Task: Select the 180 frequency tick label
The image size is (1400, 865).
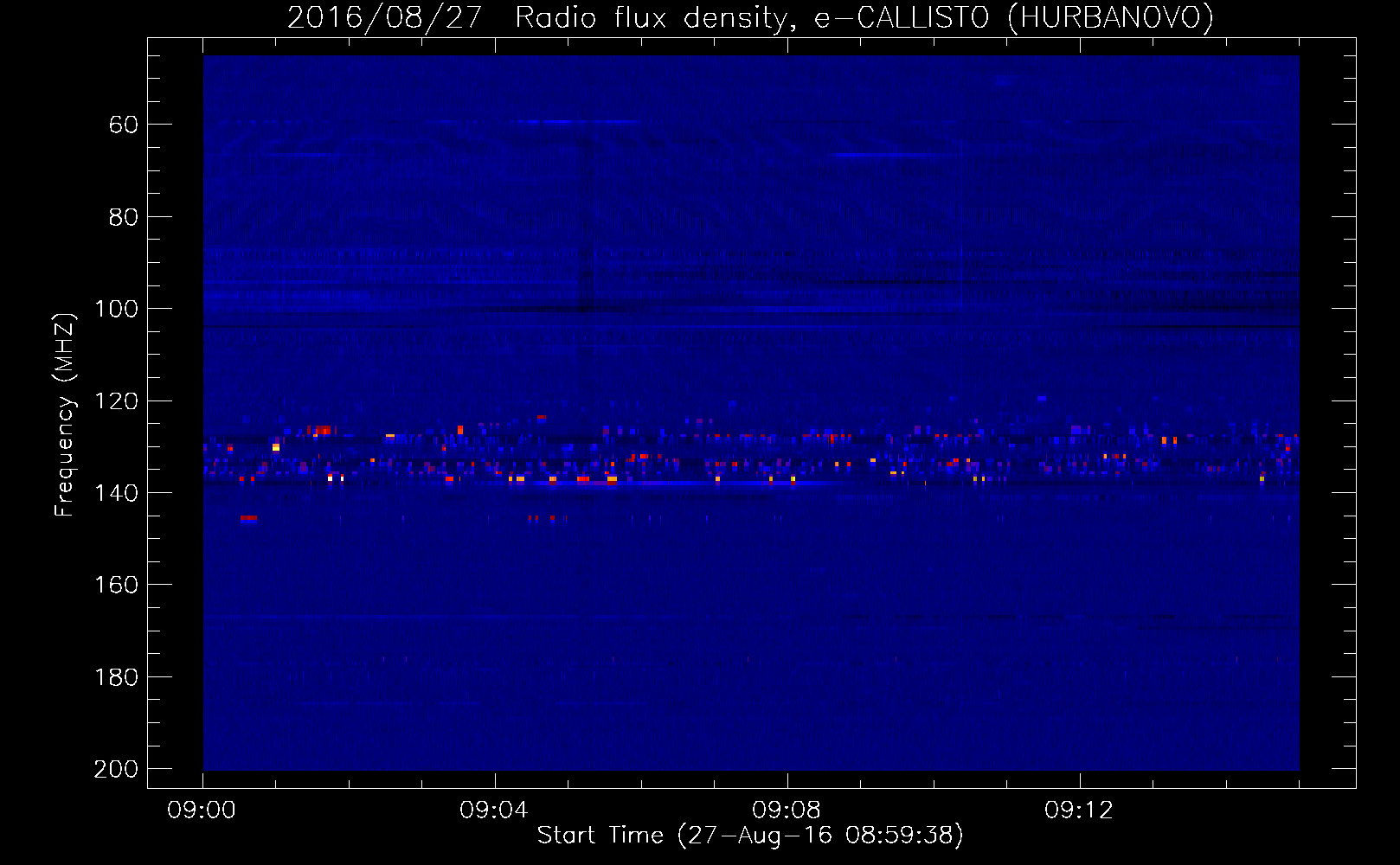Action: [x=116, y=677]
